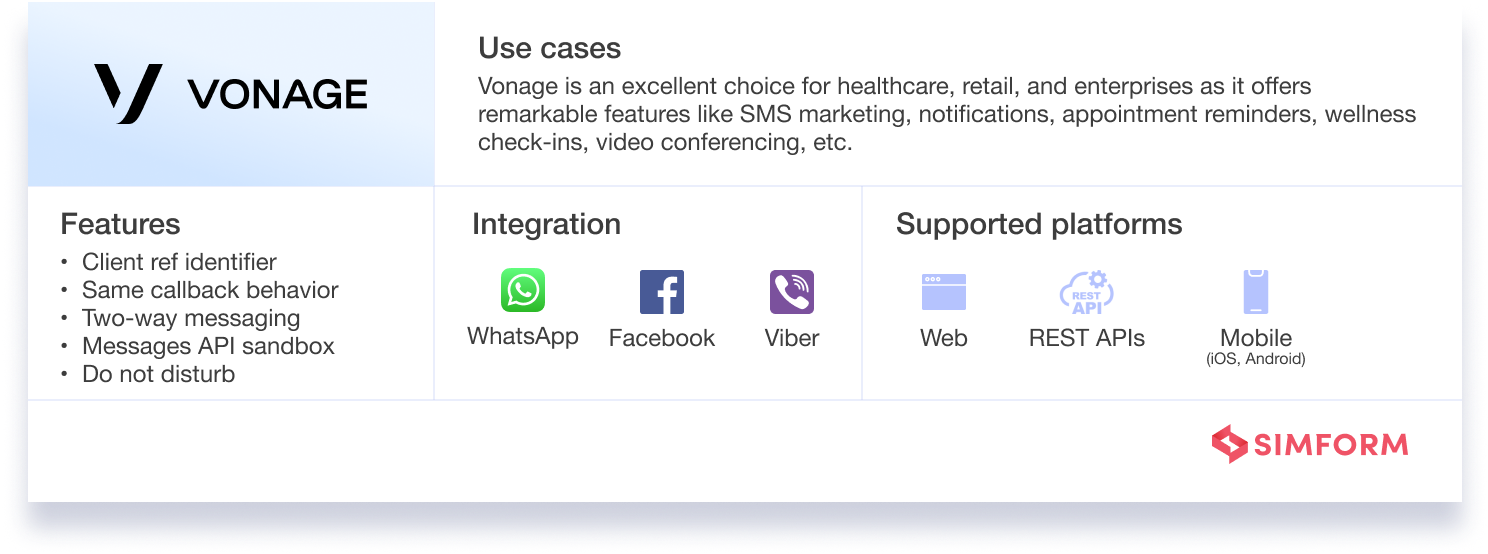Select the REST API cloud icon
1488x554 pixels.
[1086, 292]
